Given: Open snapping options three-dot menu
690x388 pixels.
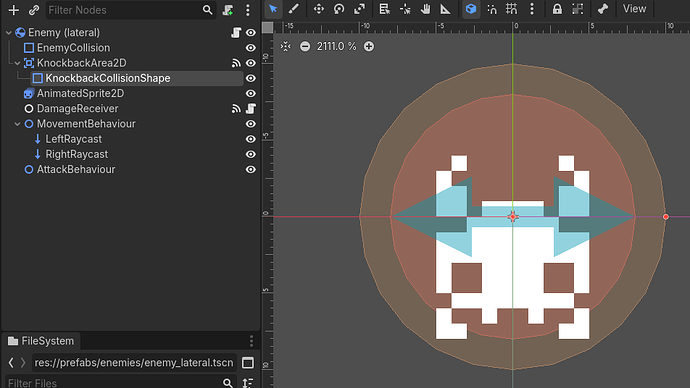Looking at the screenshot, I should (532, 9).
